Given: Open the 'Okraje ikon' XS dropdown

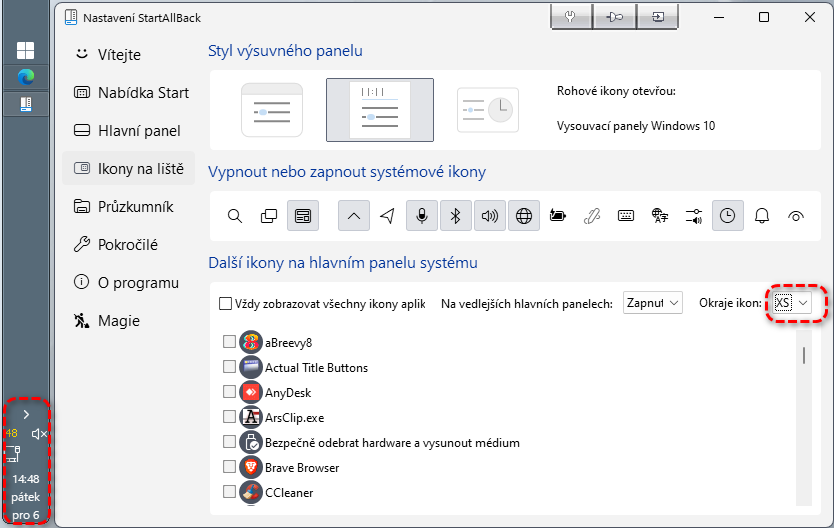Looking at the screenshot, I should click(792, 303).
